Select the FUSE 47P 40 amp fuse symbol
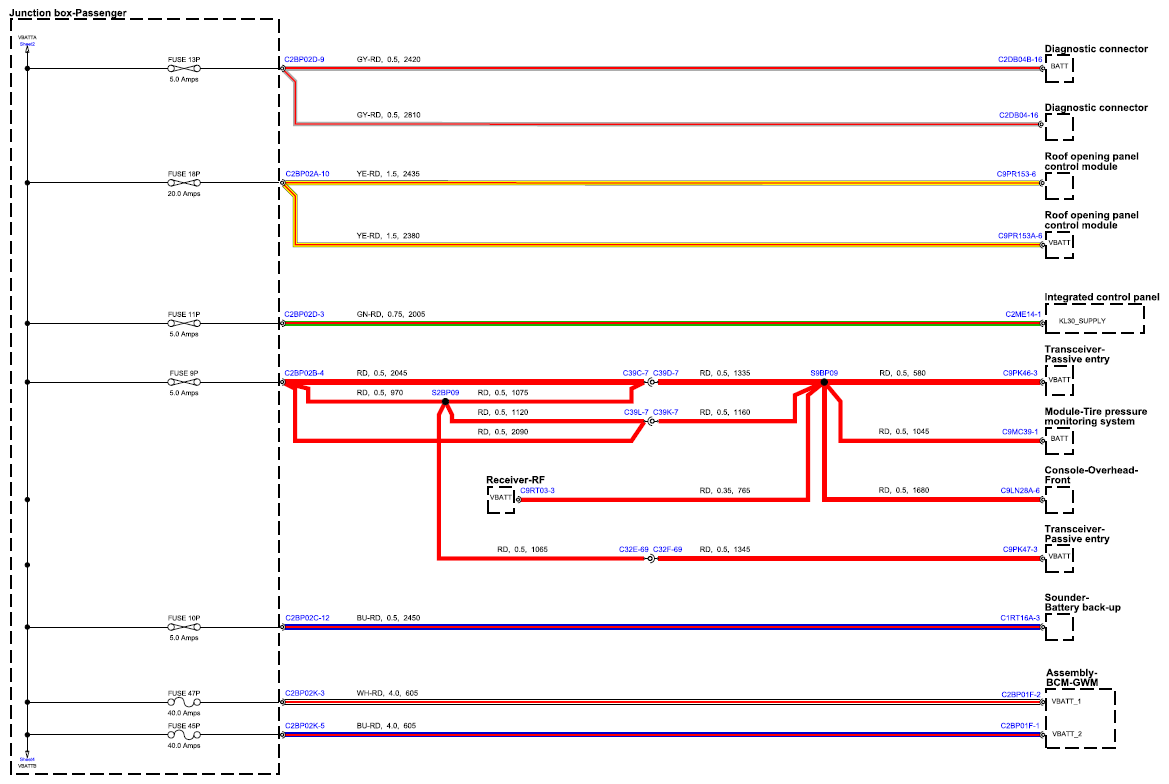Screen dimensions: 1169x784 tap(184, 702)
